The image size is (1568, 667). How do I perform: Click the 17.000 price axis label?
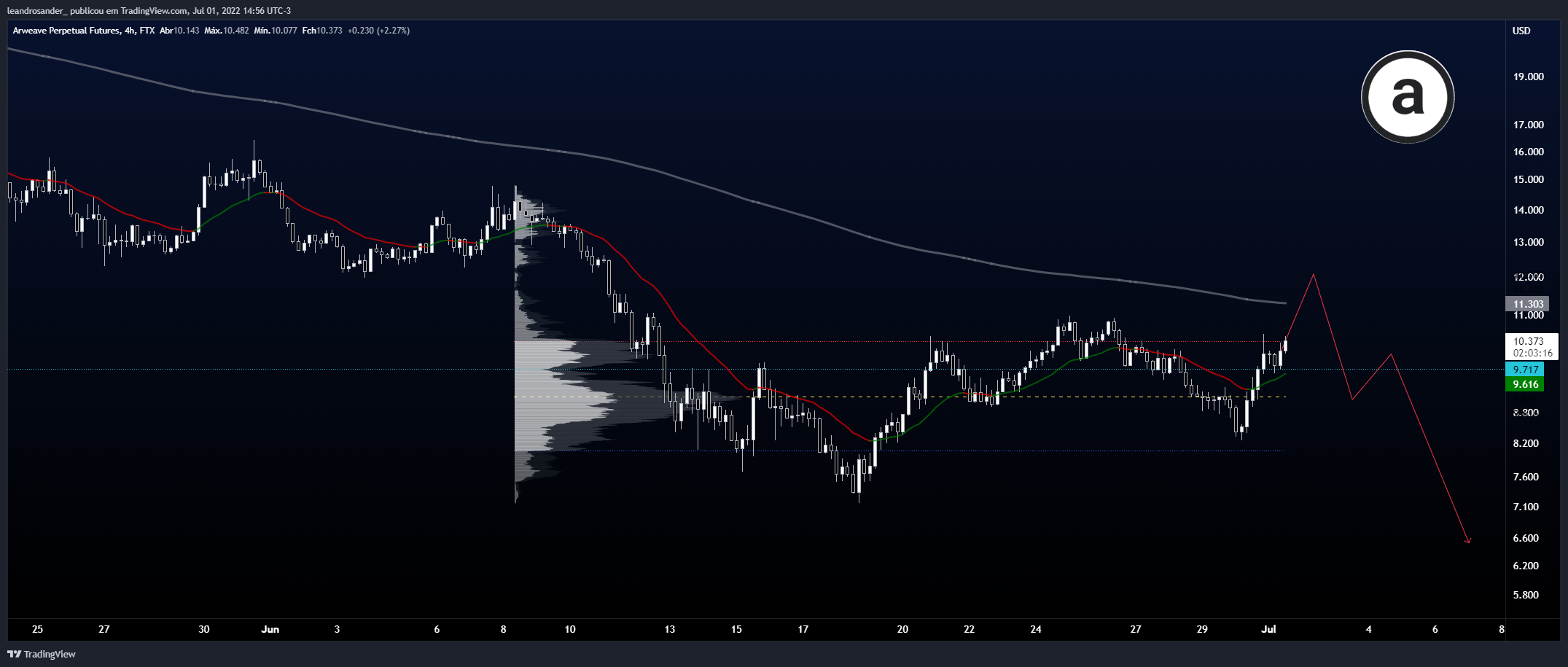click(1529, 125)
